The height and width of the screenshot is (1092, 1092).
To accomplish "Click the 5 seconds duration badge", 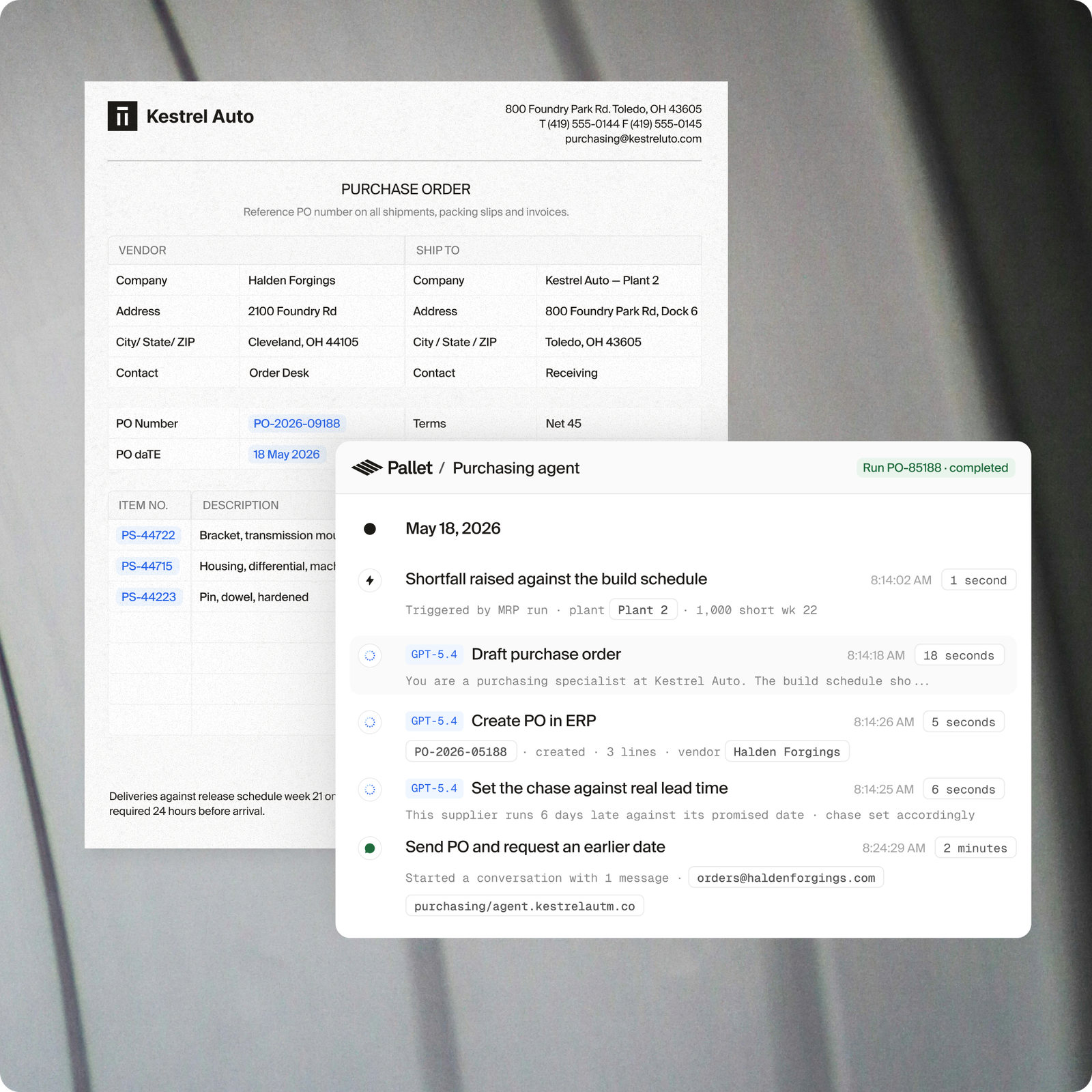I will (x=963, y=722).
